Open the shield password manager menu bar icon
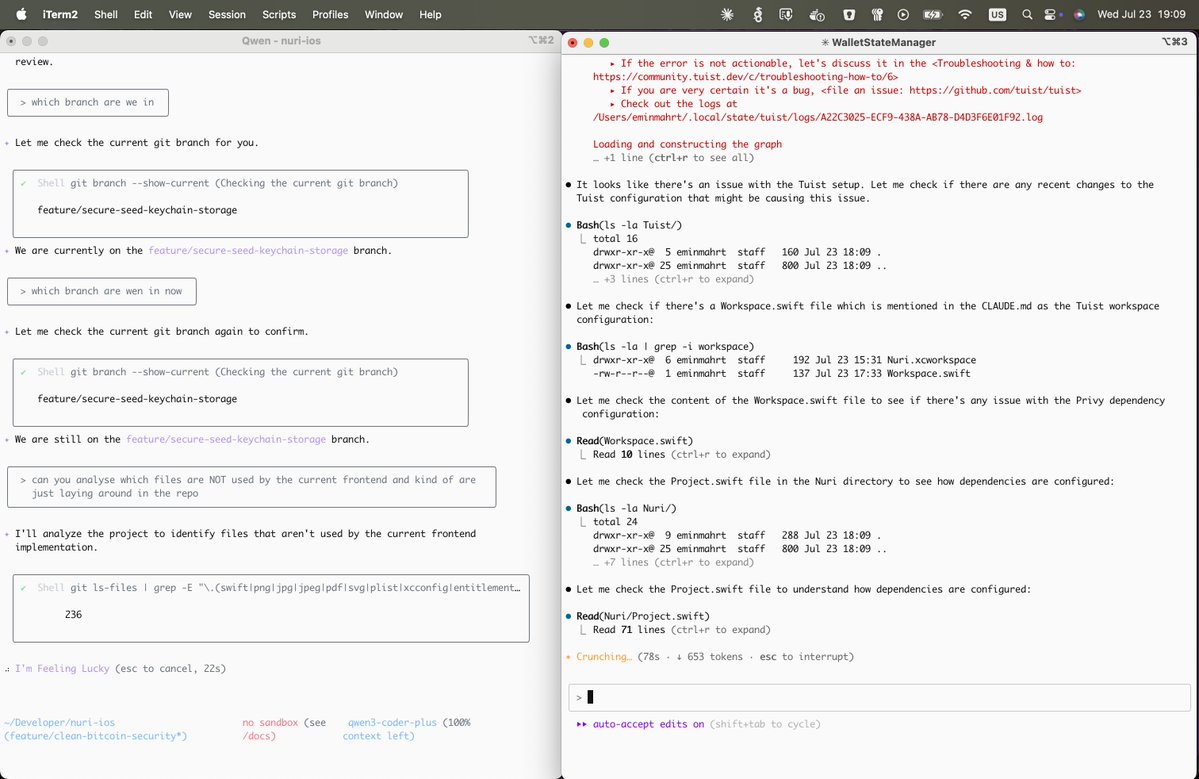1199x779 pixels. [x=849, y=14]
